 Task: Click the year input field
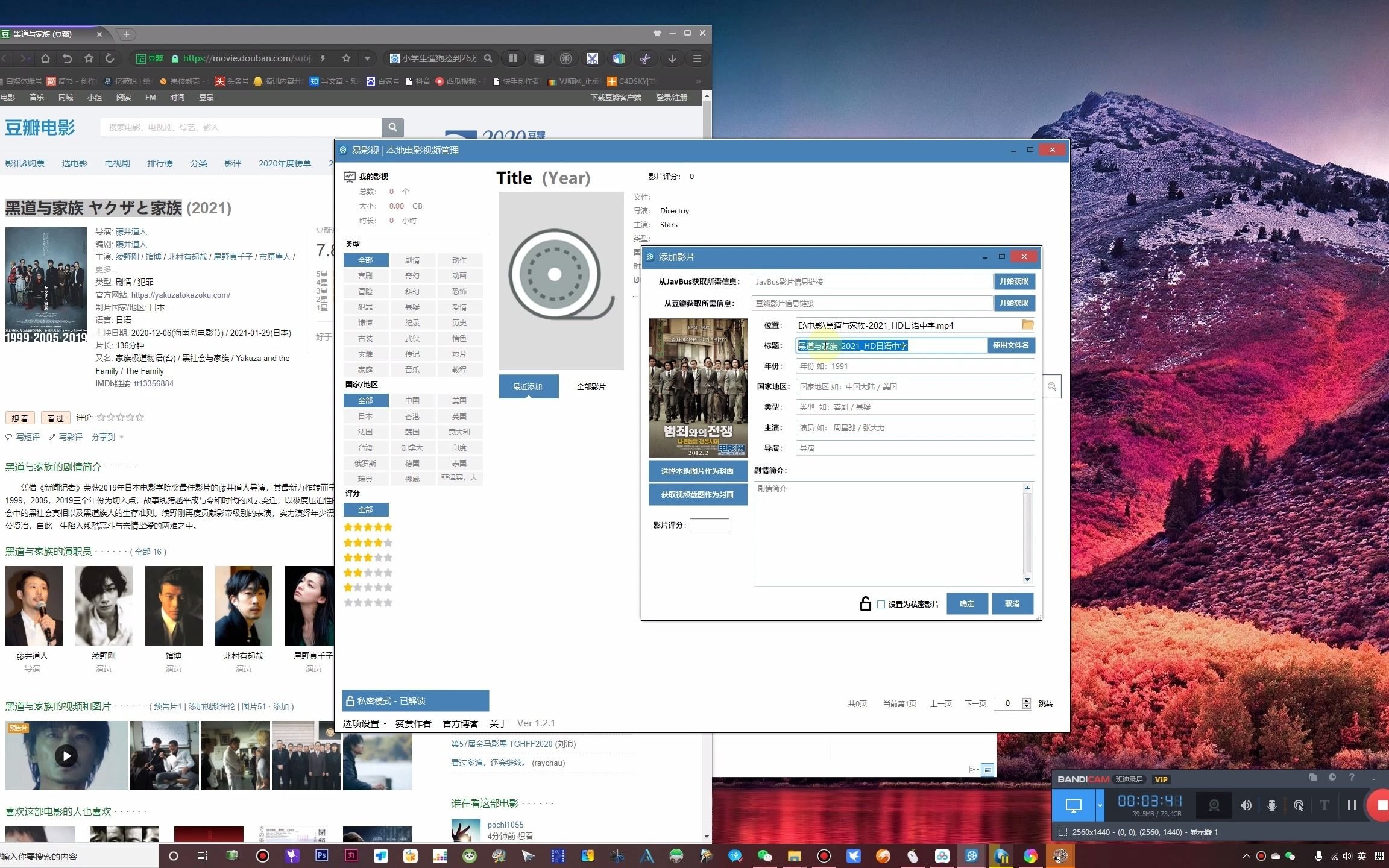[x=915, y=366]
